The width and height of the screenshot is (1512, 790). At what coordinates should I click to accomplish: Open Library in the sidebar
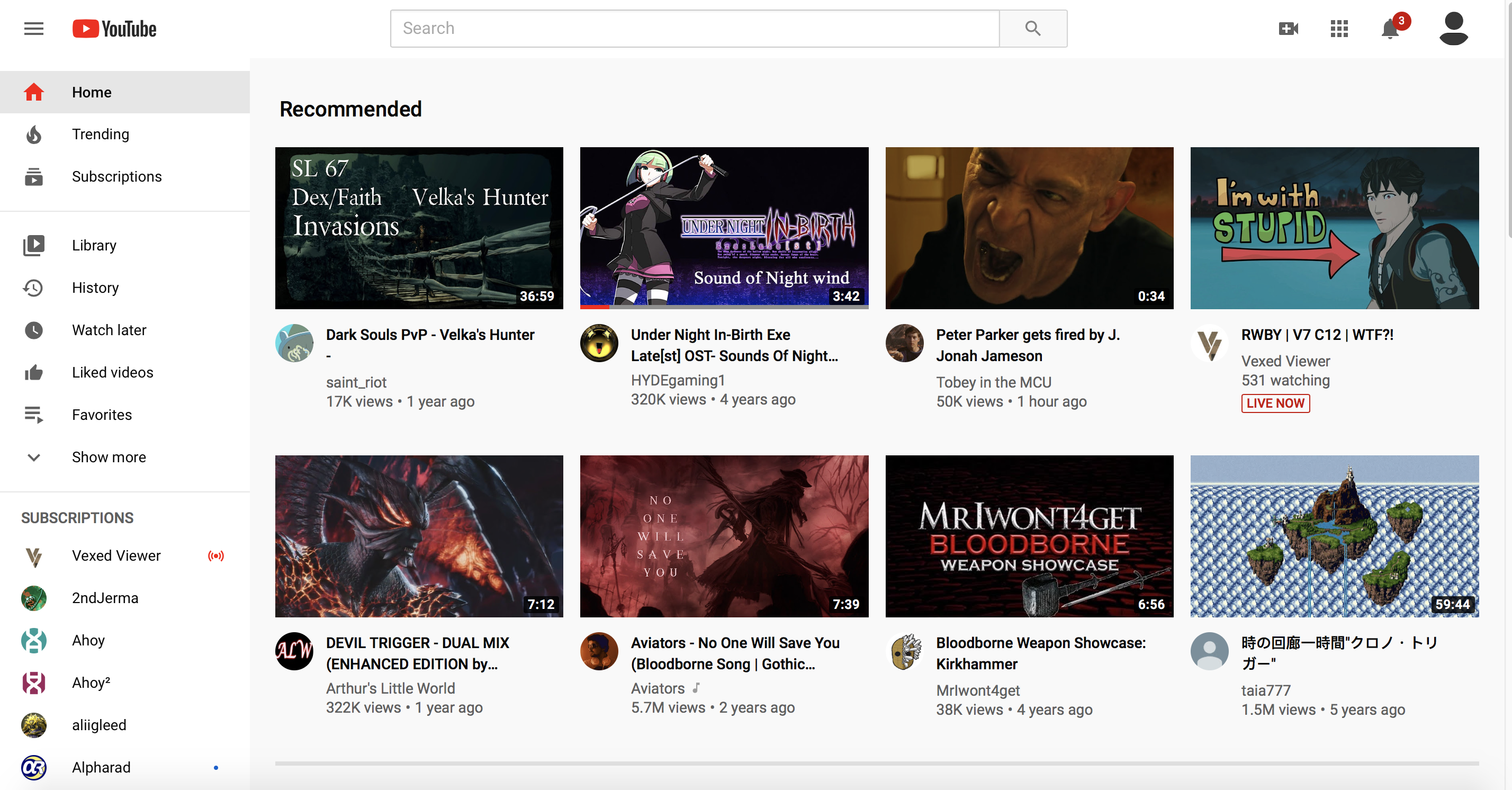(x=124, y=245)
